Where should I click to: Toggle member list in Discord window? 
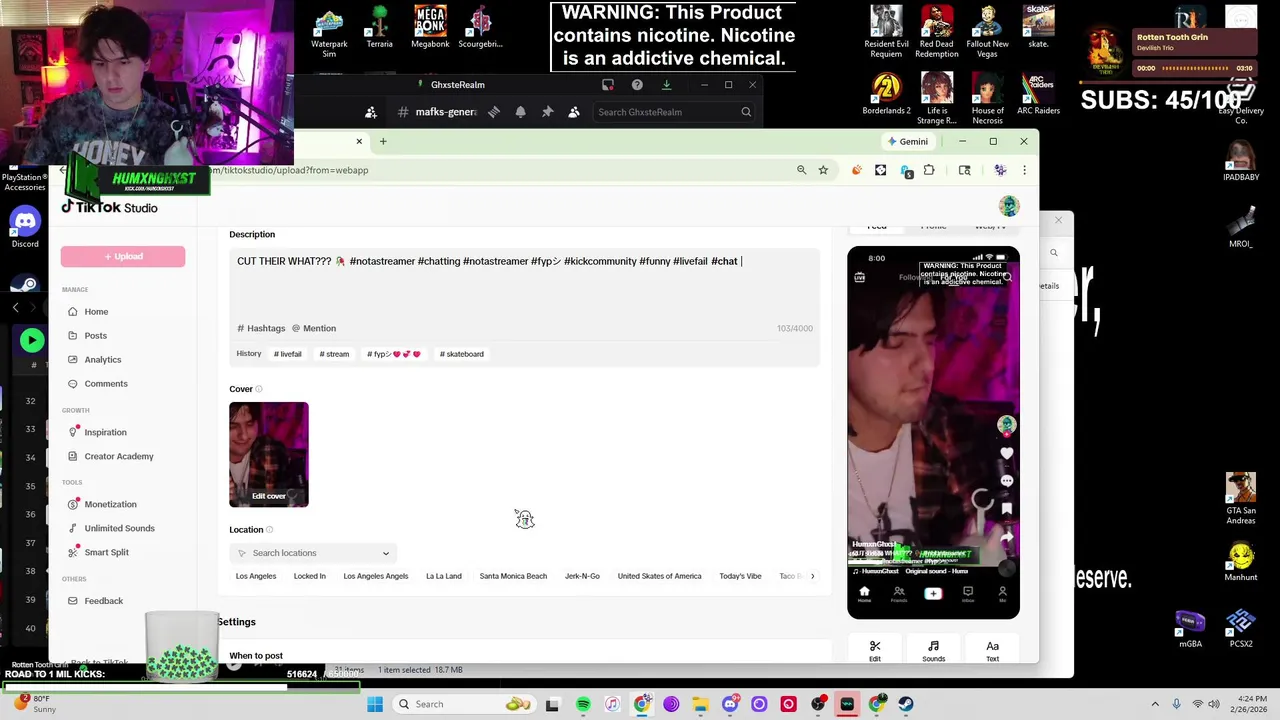[x=574, y=112]
